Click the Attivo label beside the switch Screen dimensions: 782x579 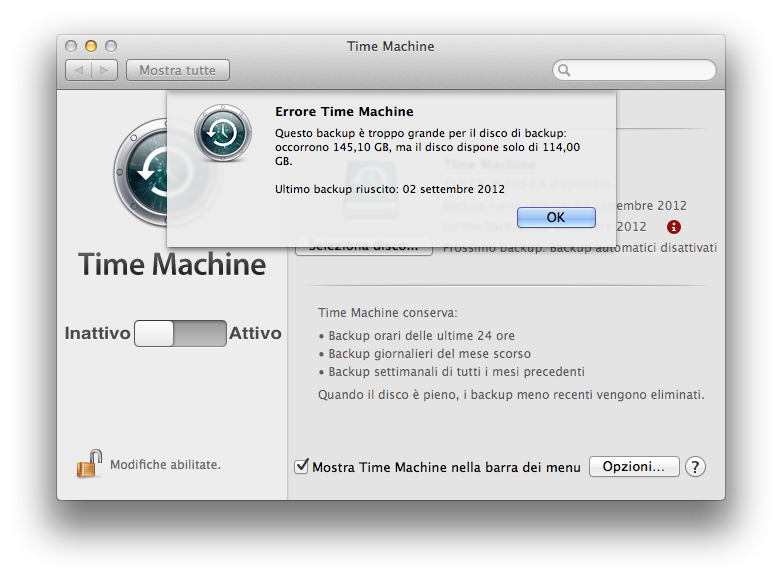[255, 334]
